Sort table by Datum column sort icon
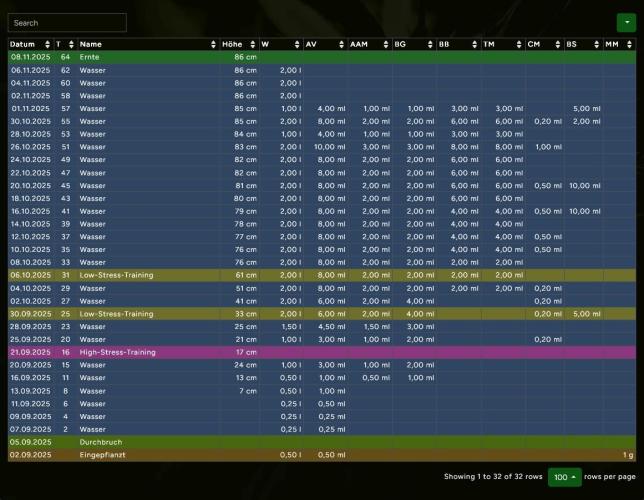This screenshot has width=644, height=500. coord(47,45)
